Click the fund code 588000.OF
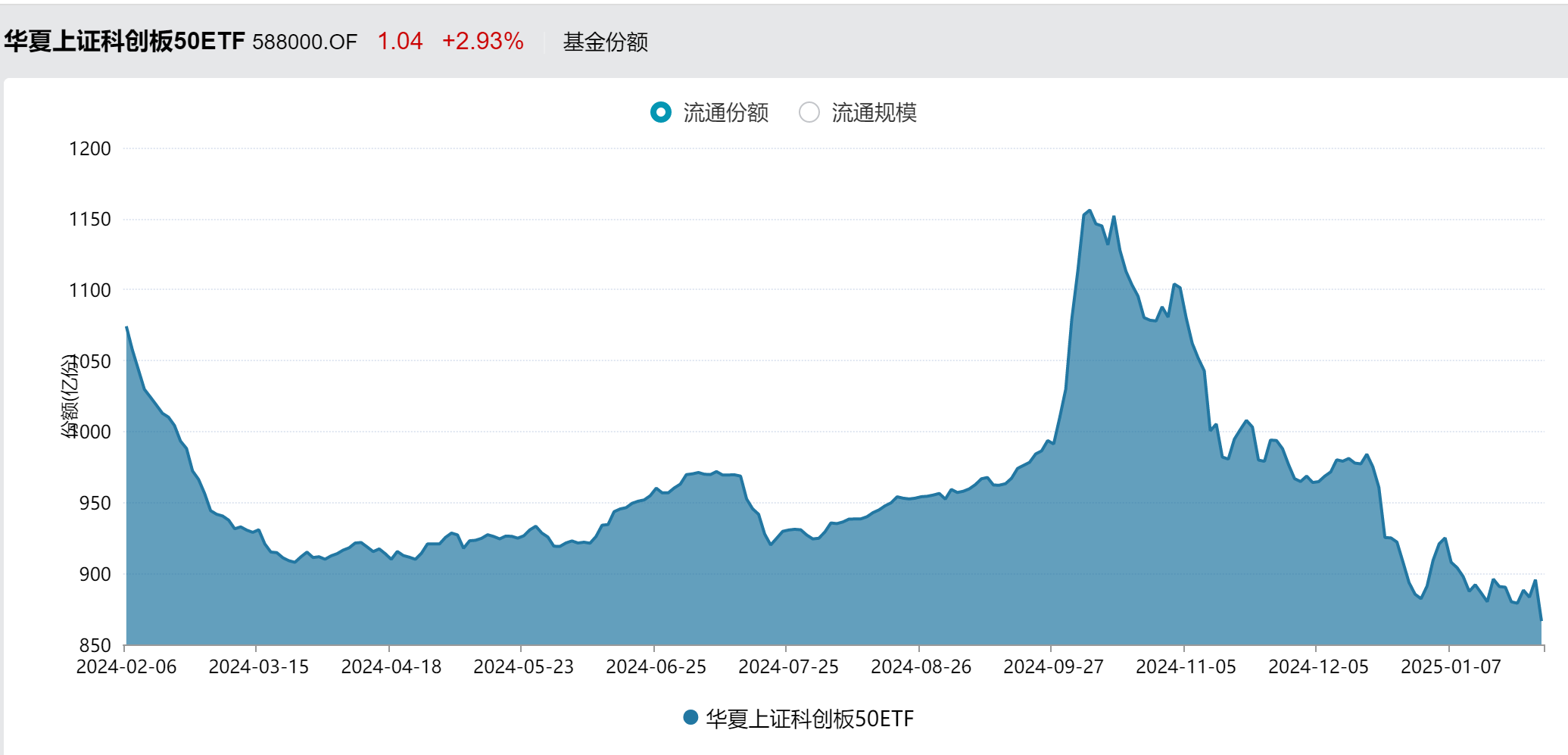The width and height of the screenshot is (1568, 755). (304, 42)
